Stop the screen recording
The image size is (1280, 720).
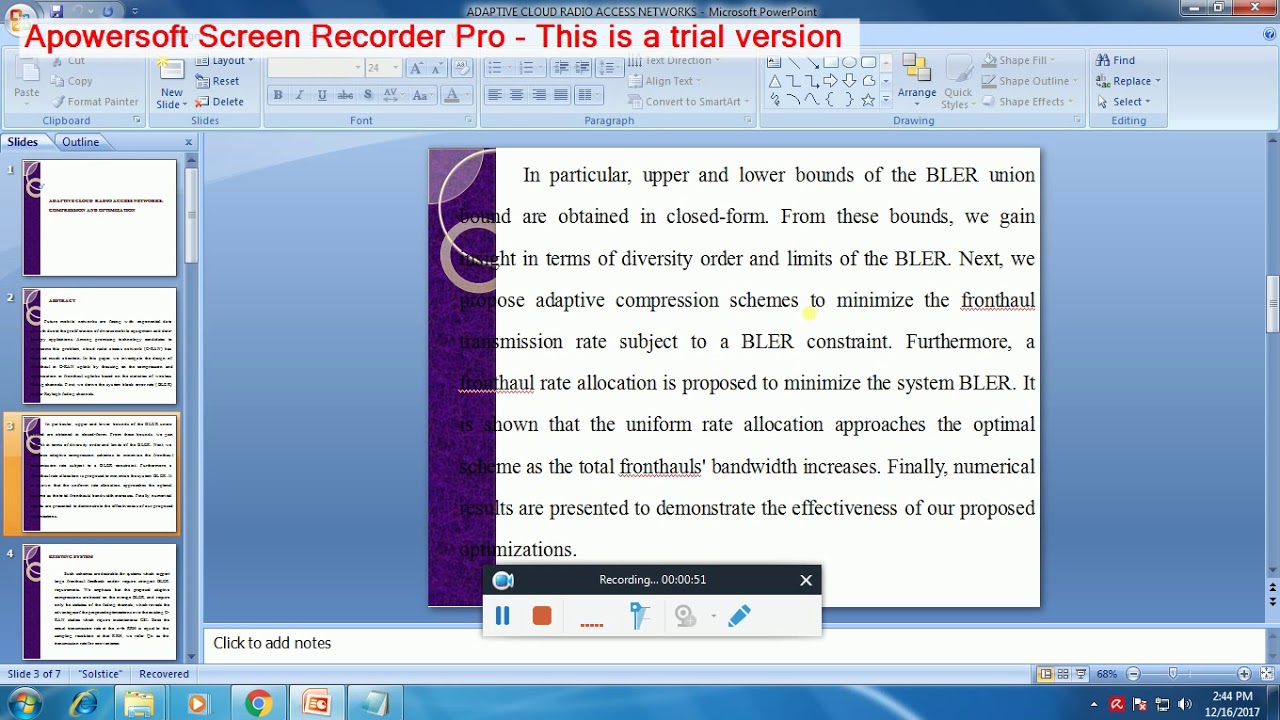pos(542,616)
